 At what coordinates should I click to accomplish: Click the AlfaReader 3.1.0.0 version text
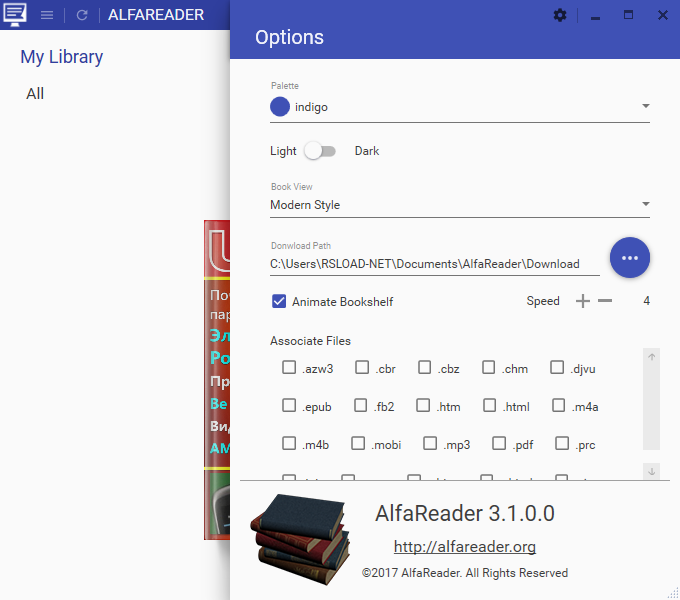coord(465,513)
